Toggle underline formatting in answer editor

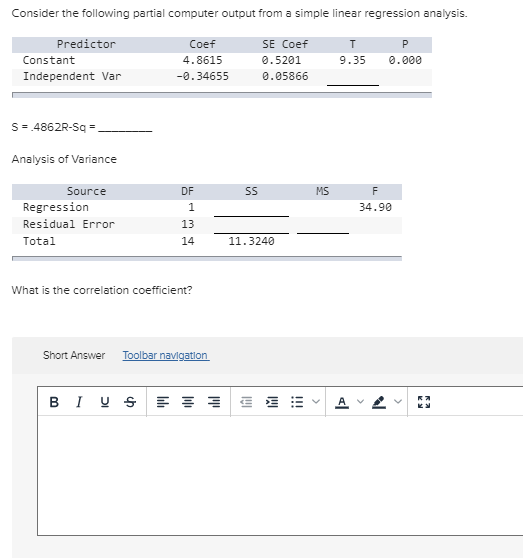(x=105, y=402)
